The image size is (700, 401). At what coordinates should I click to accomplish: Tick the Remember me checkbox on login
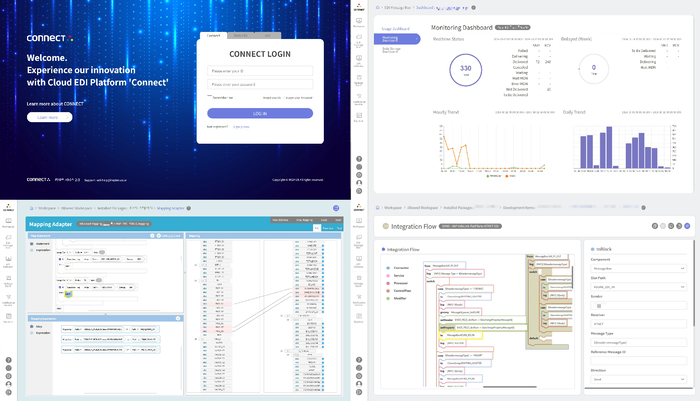[210, 96]
